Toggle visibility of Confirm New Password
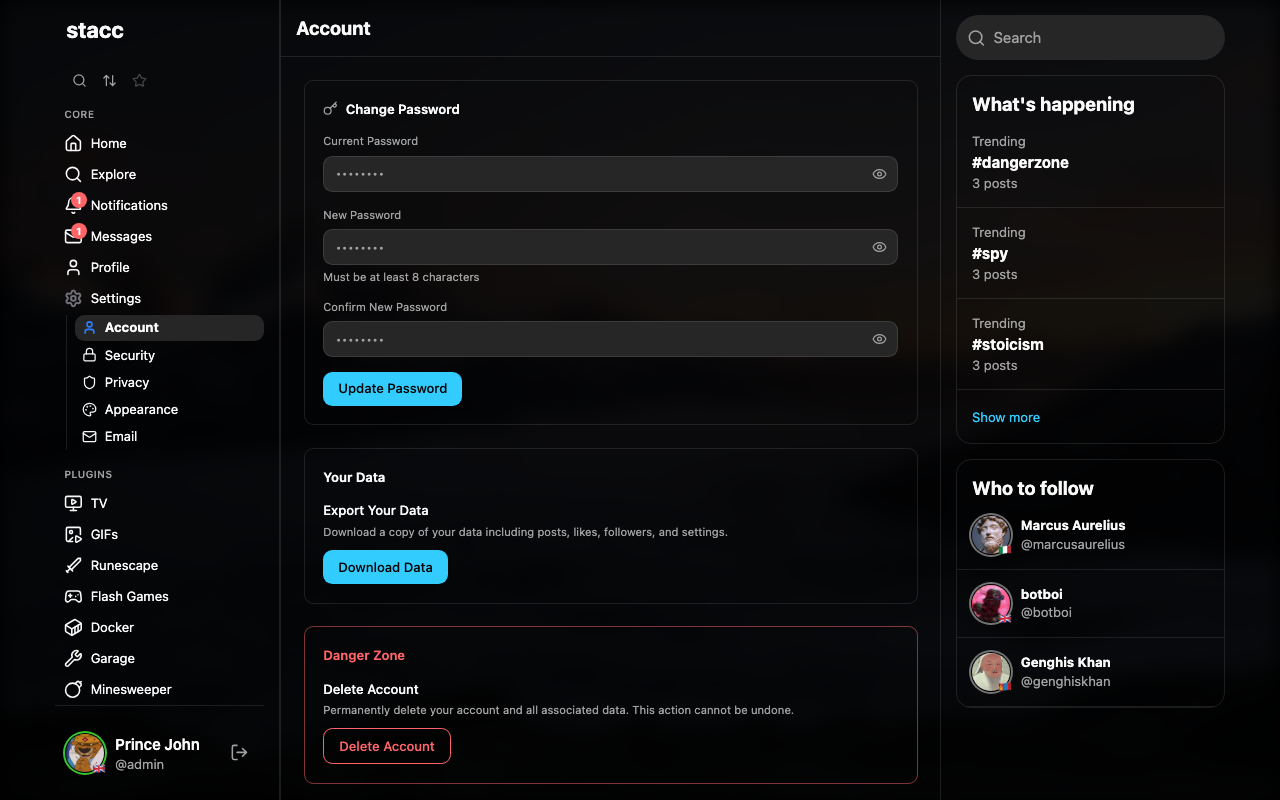Viewport: 1280px width, 800px height. tap(879, 339)
